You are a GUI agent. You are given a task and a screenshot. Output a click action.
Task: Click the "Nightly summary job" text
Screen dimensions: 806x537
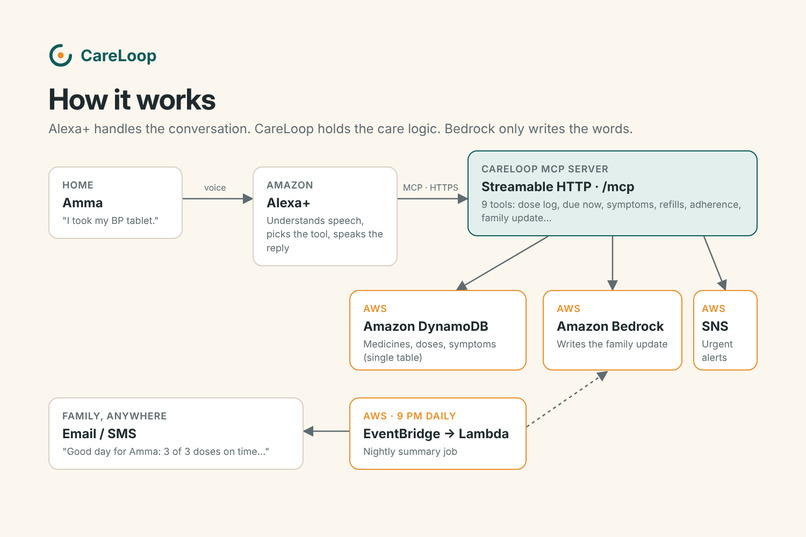pyautogui.click(x=410, y=452)
